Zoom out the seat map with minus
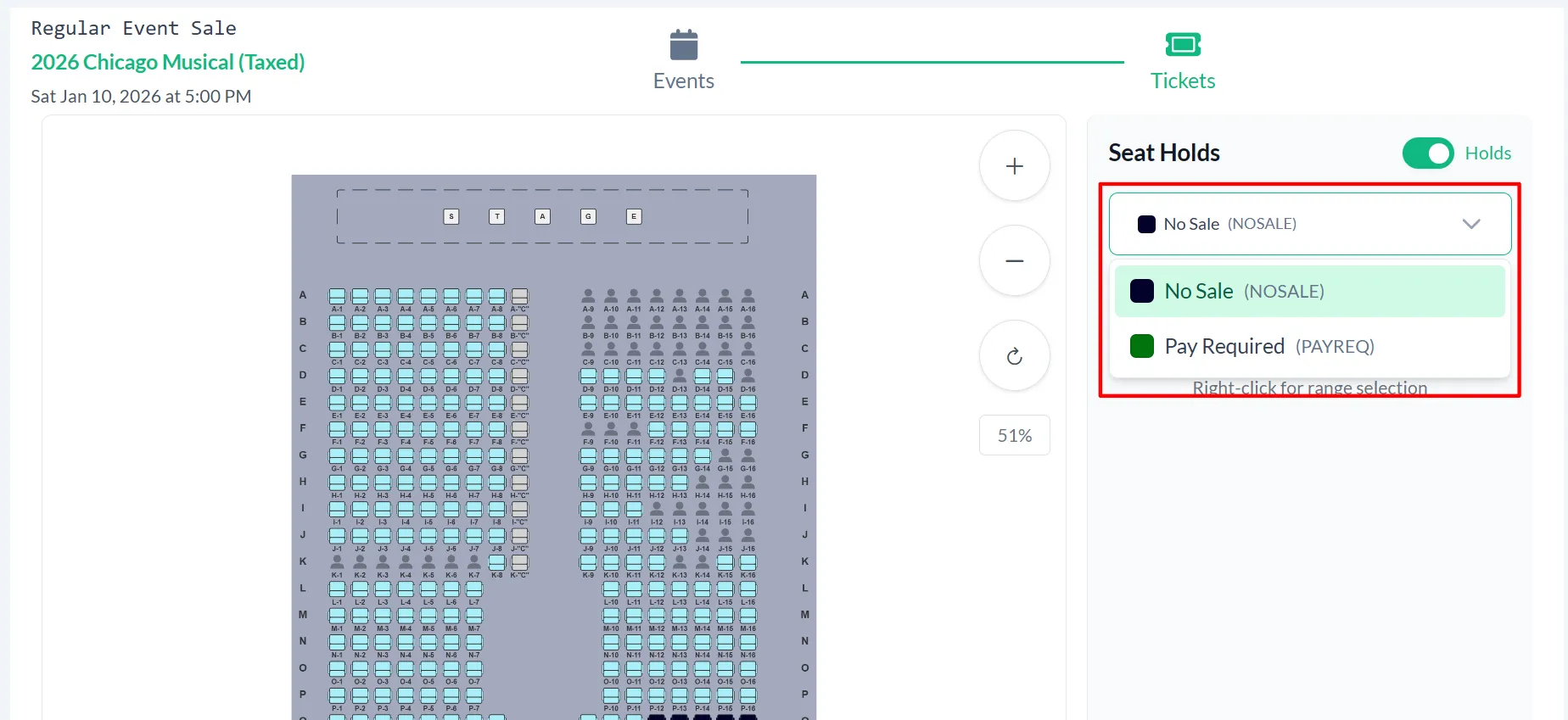The width and height of the screenshot is (1568, 720). pos(1015,260)
